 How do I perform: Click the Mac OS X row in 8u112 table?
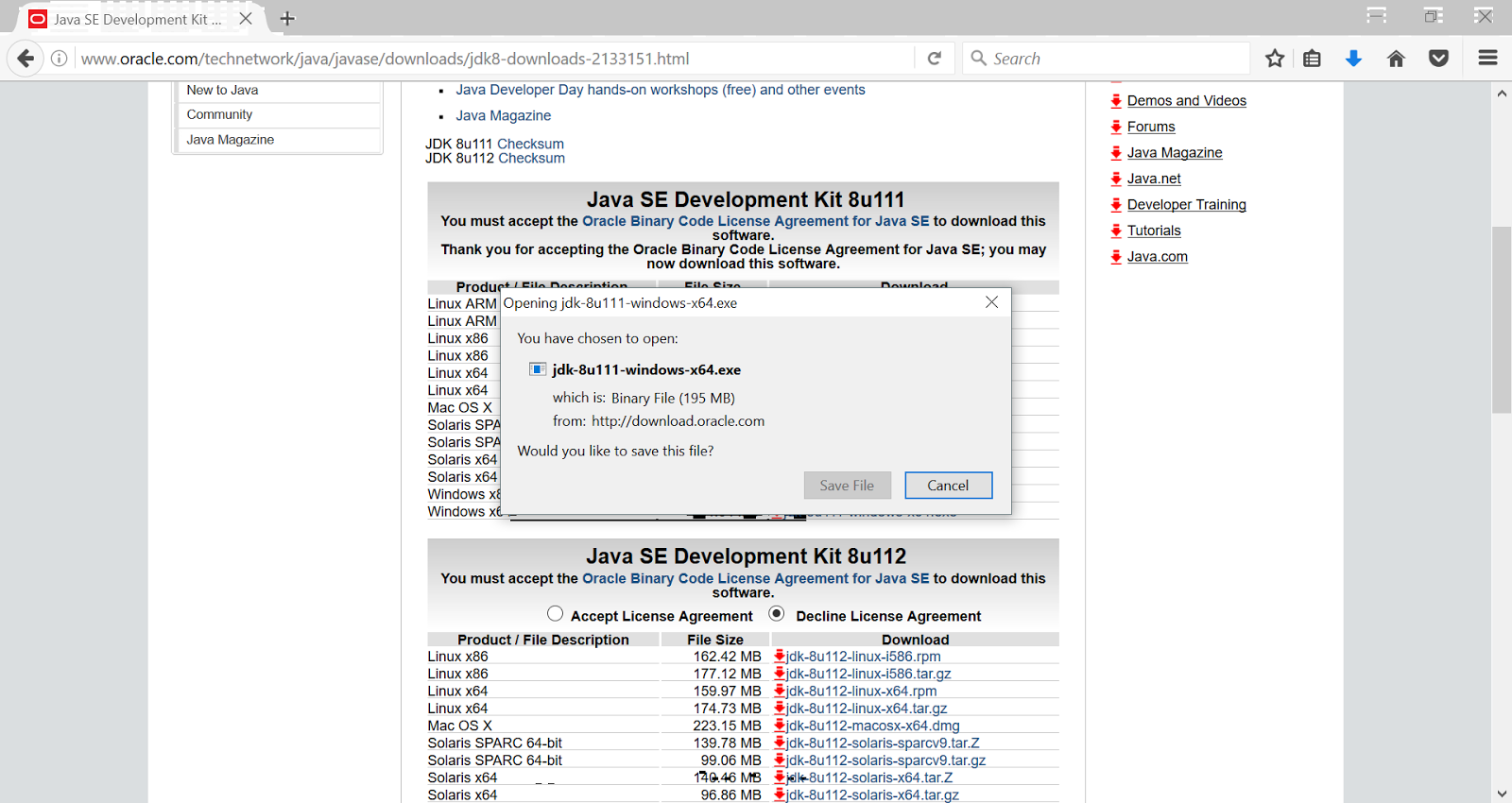(459, 726)
